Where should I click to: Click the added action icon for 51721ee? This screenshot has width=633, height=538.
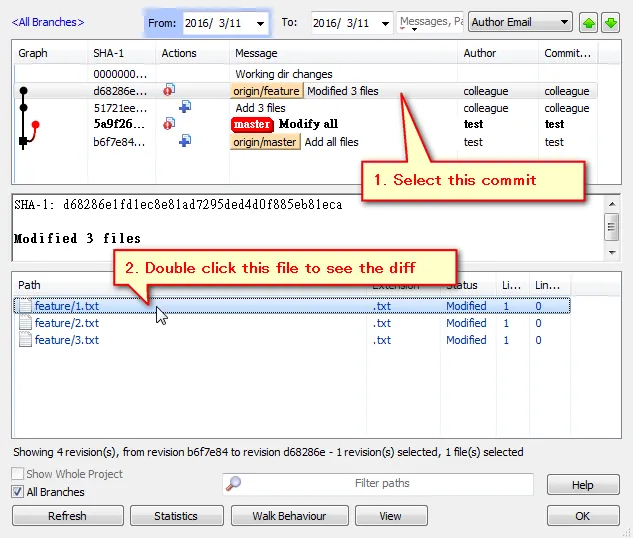185,107
